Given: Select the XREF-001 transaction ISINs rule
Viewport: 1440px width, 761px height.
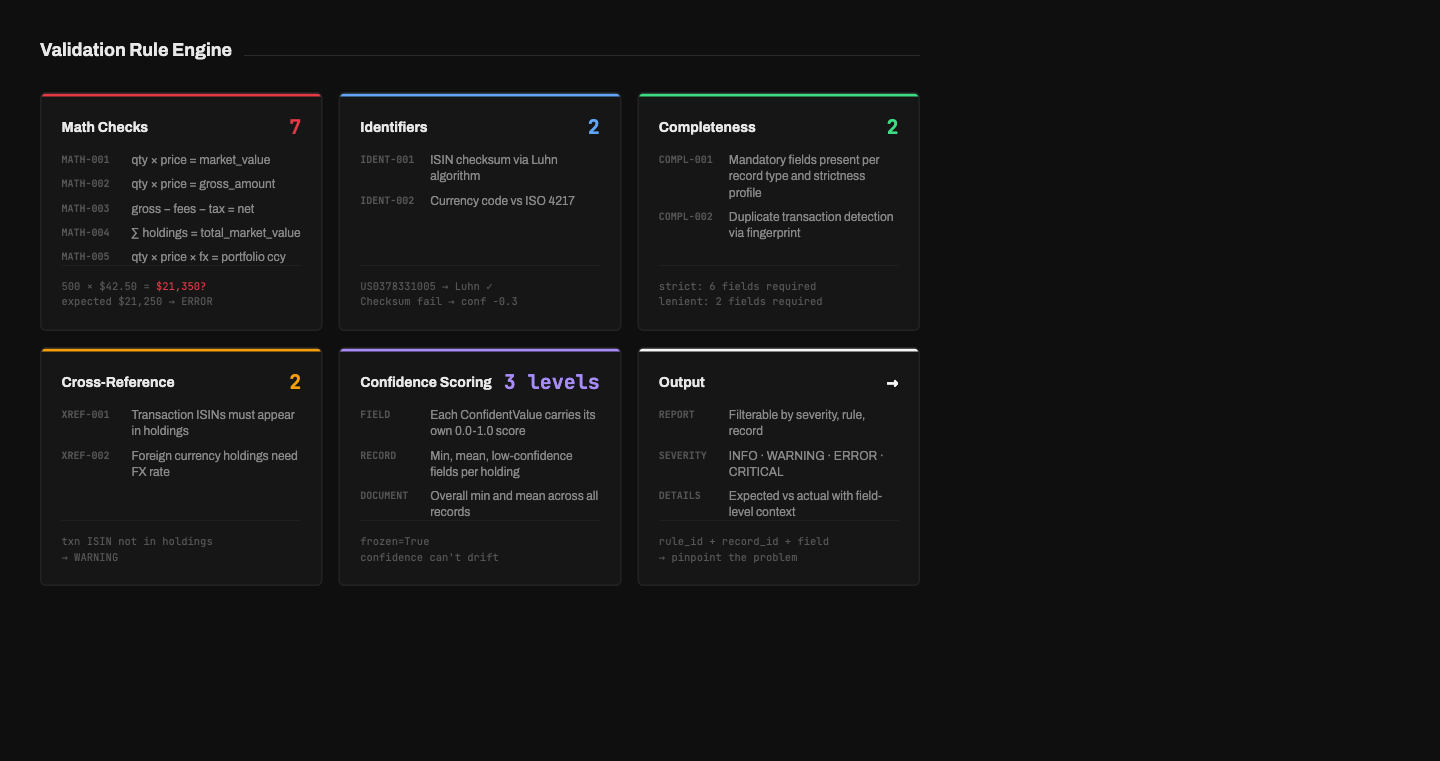Looking at the screenshot, I should pos(85,414).
